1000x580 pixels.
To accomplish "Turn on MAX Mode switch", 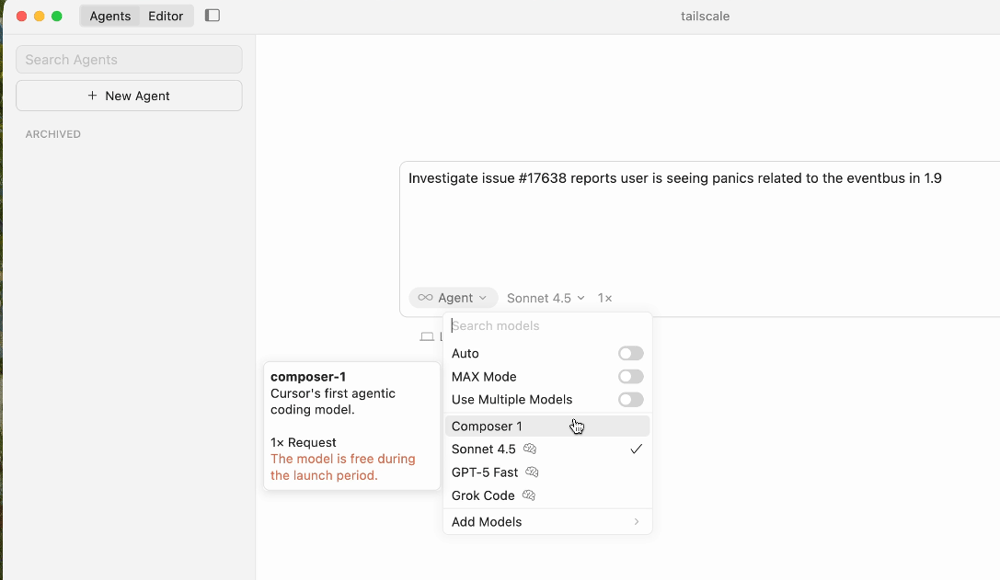I will 630,377.
